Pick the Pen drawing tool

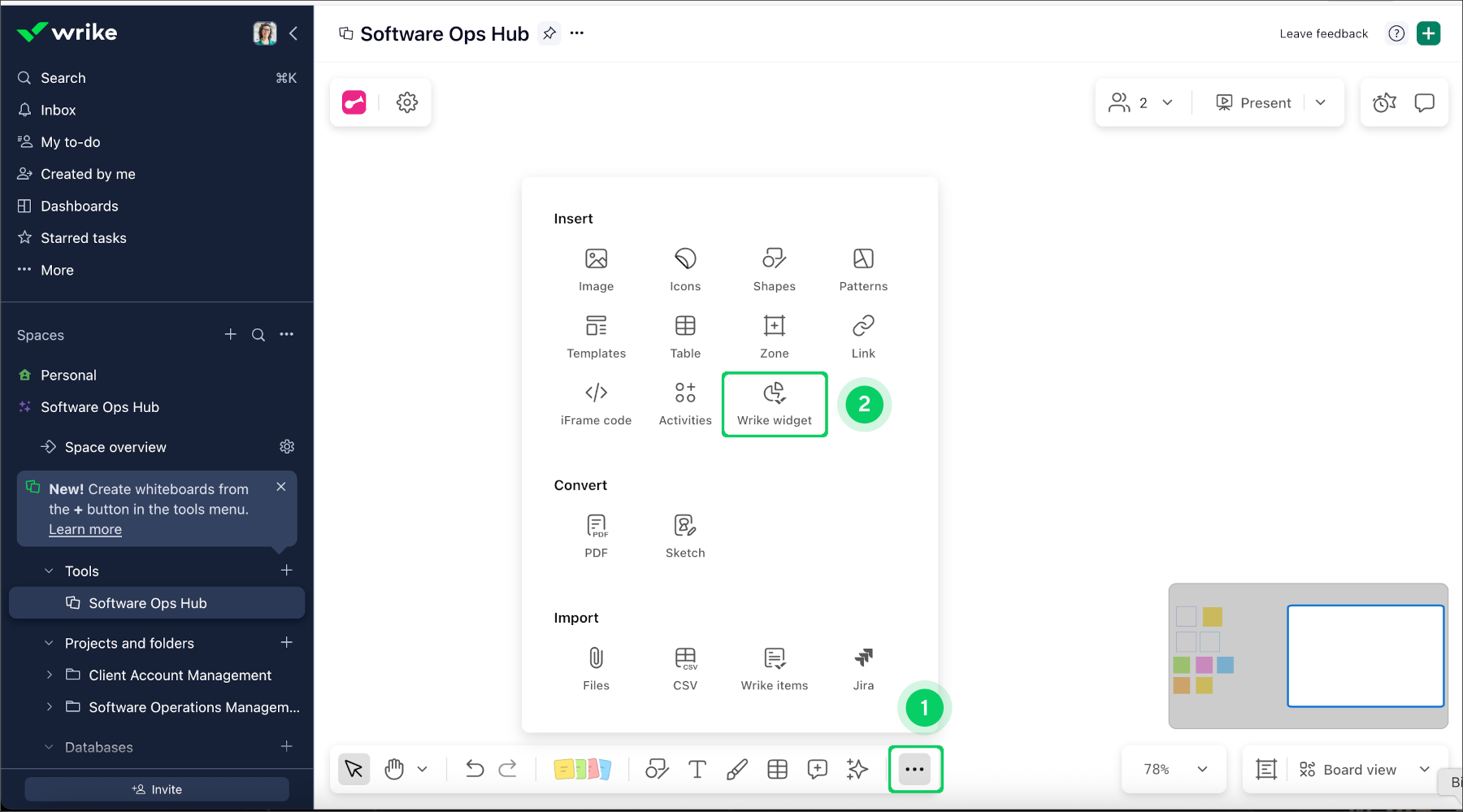[737, 769]
